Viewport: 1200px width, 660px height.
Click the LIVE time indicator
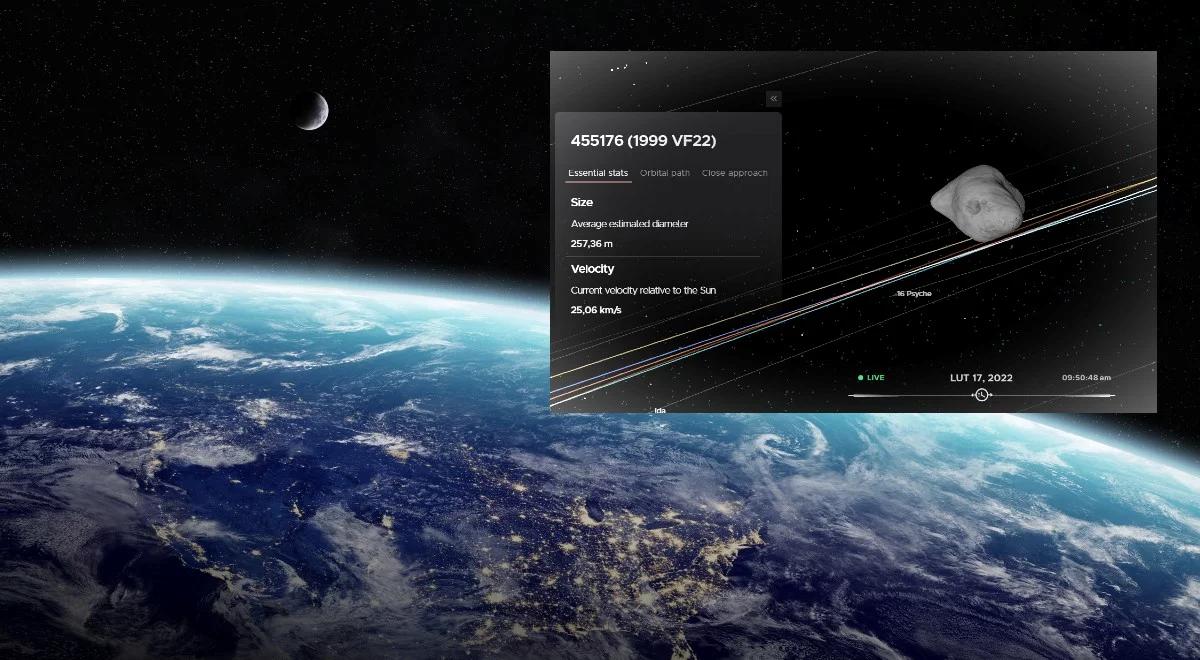pos(871,378)
